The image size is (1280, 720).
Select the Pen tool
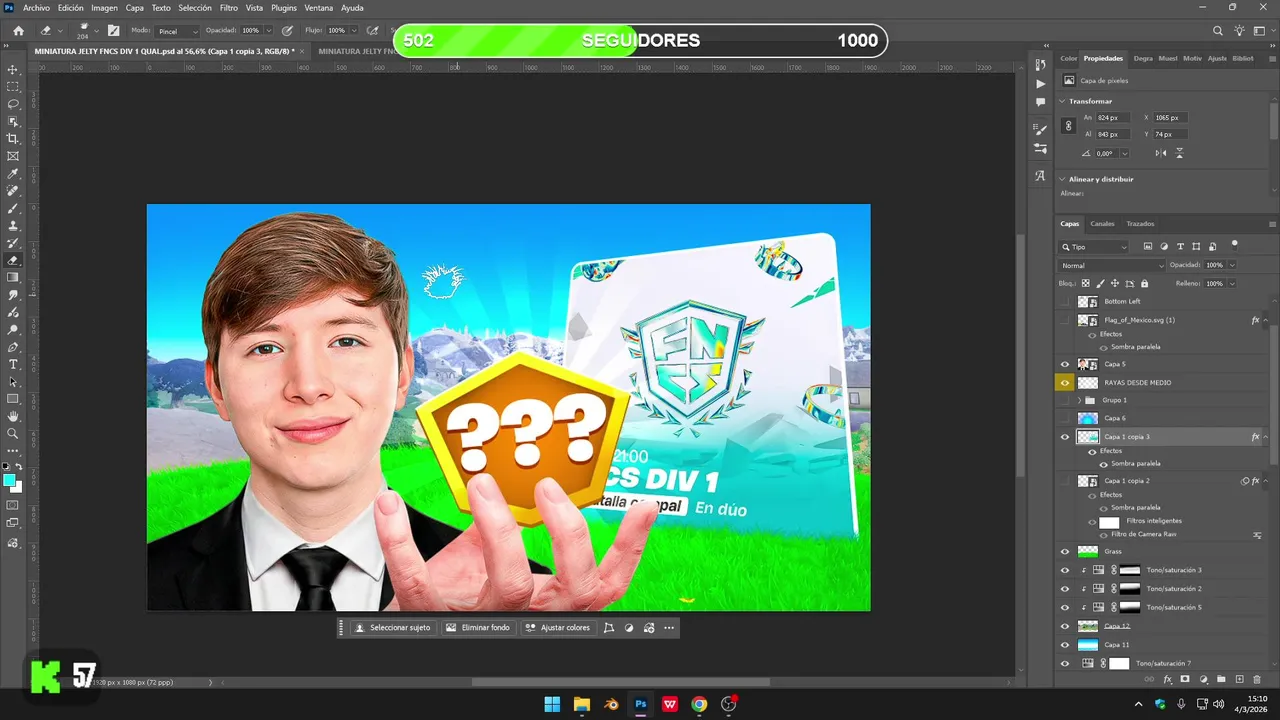point(13,347)
